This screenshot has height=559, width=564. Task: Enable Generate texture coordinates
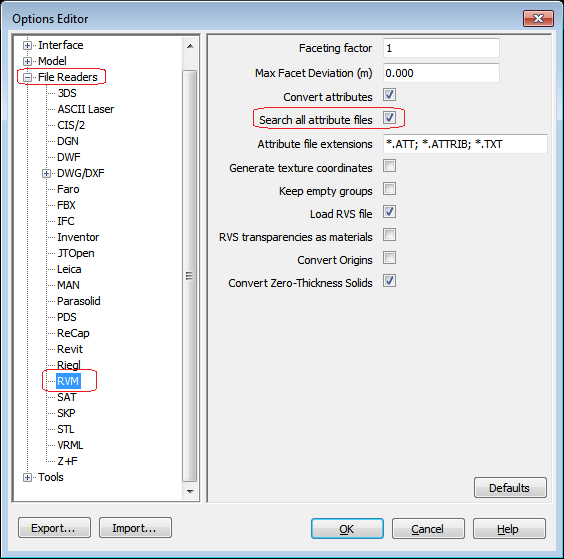point(390,166)
